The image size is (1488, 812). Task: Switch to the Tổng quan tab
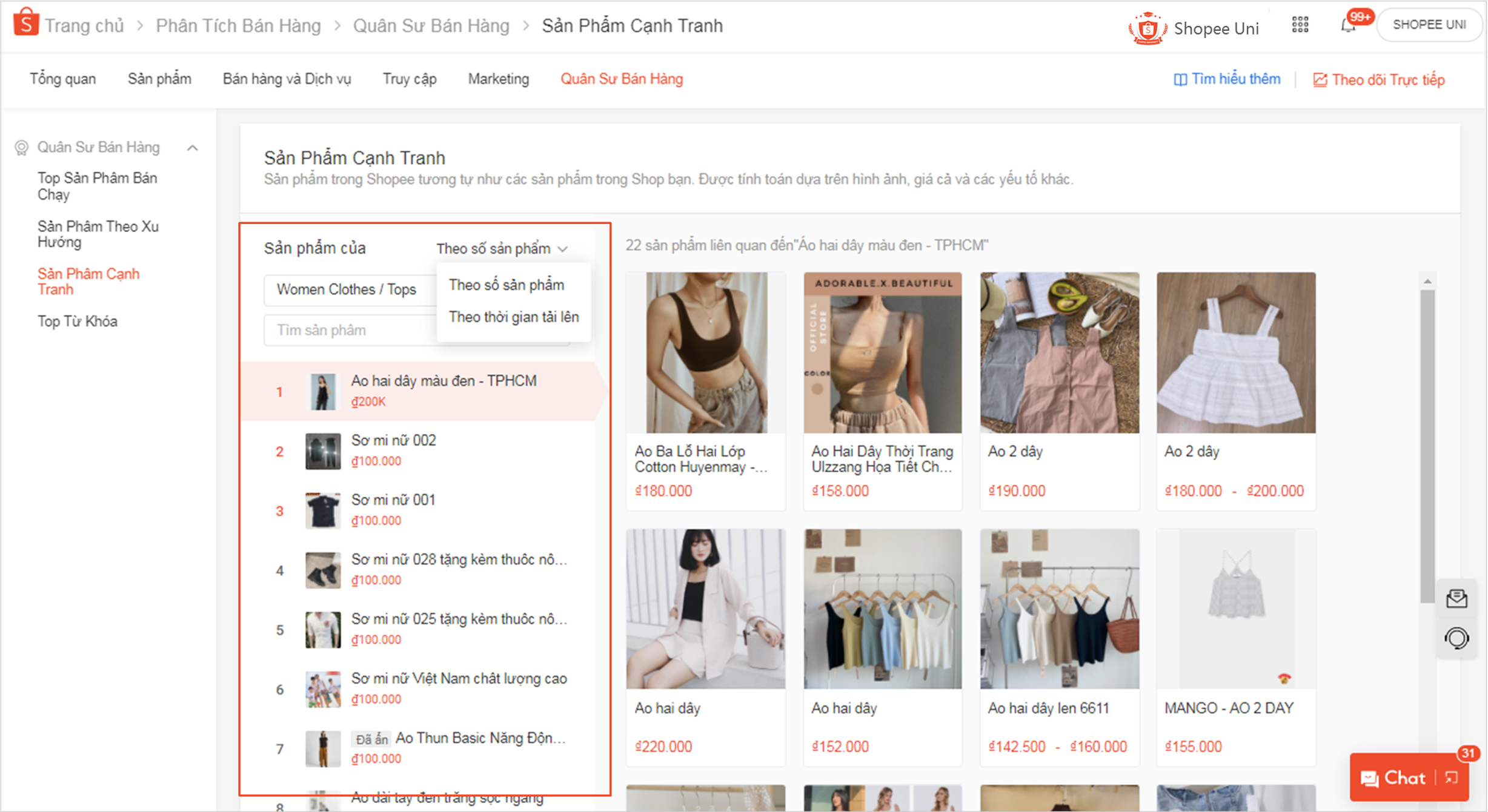[62, 79]
